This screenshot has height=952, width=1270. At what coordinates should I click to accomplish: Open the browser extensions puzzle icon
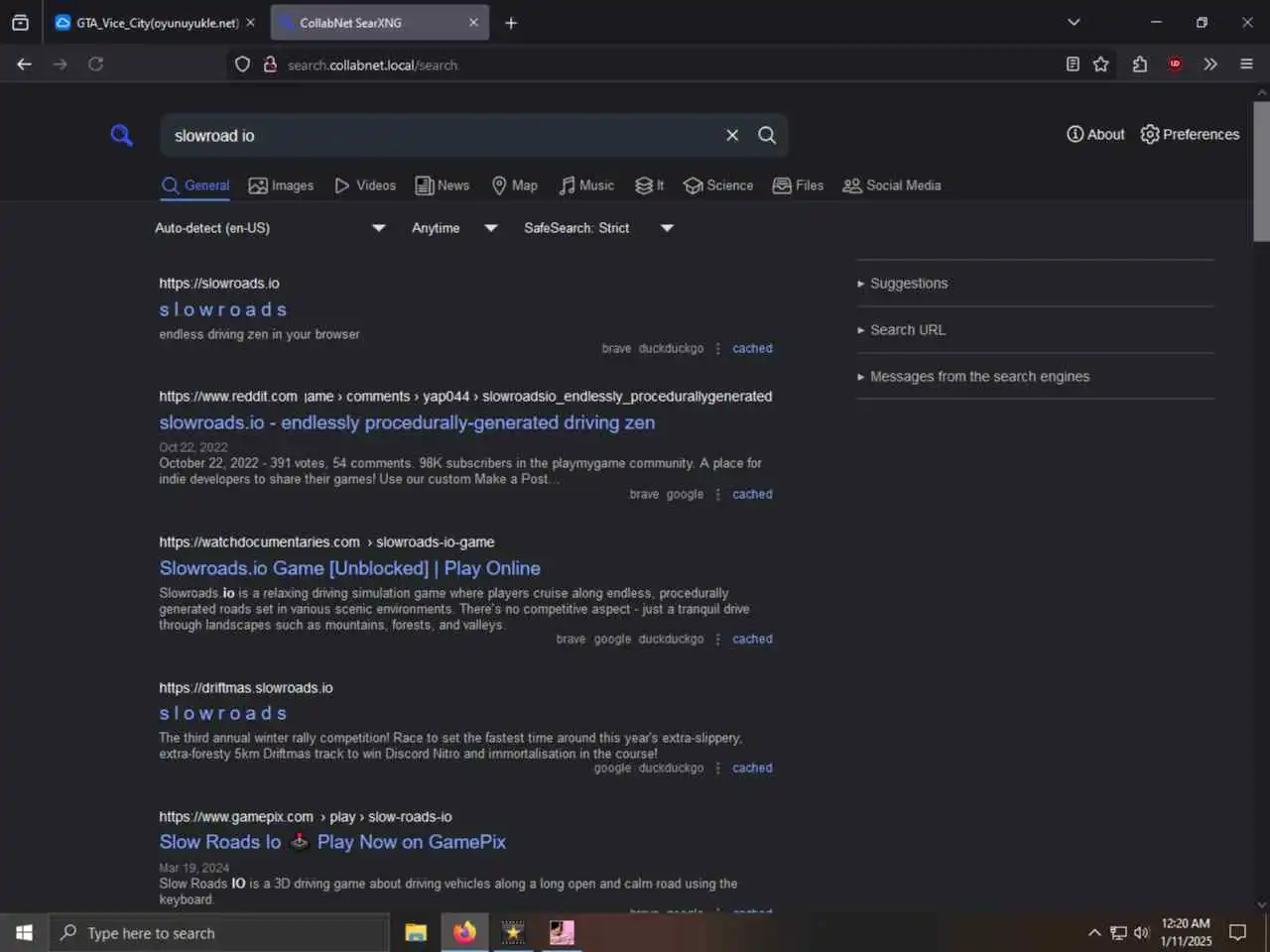tap(1140, 64)
